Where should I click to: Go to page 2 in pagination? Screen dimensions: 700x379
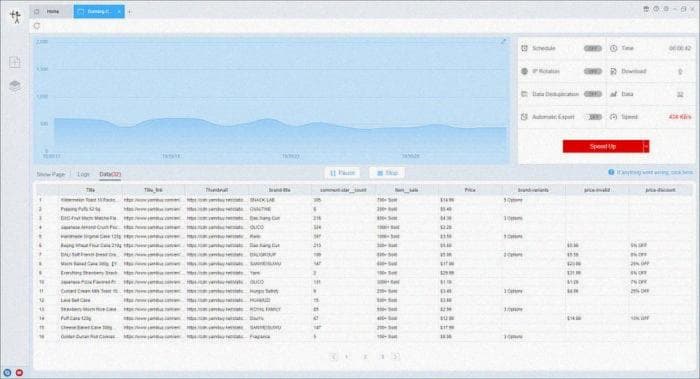[365, 356]
